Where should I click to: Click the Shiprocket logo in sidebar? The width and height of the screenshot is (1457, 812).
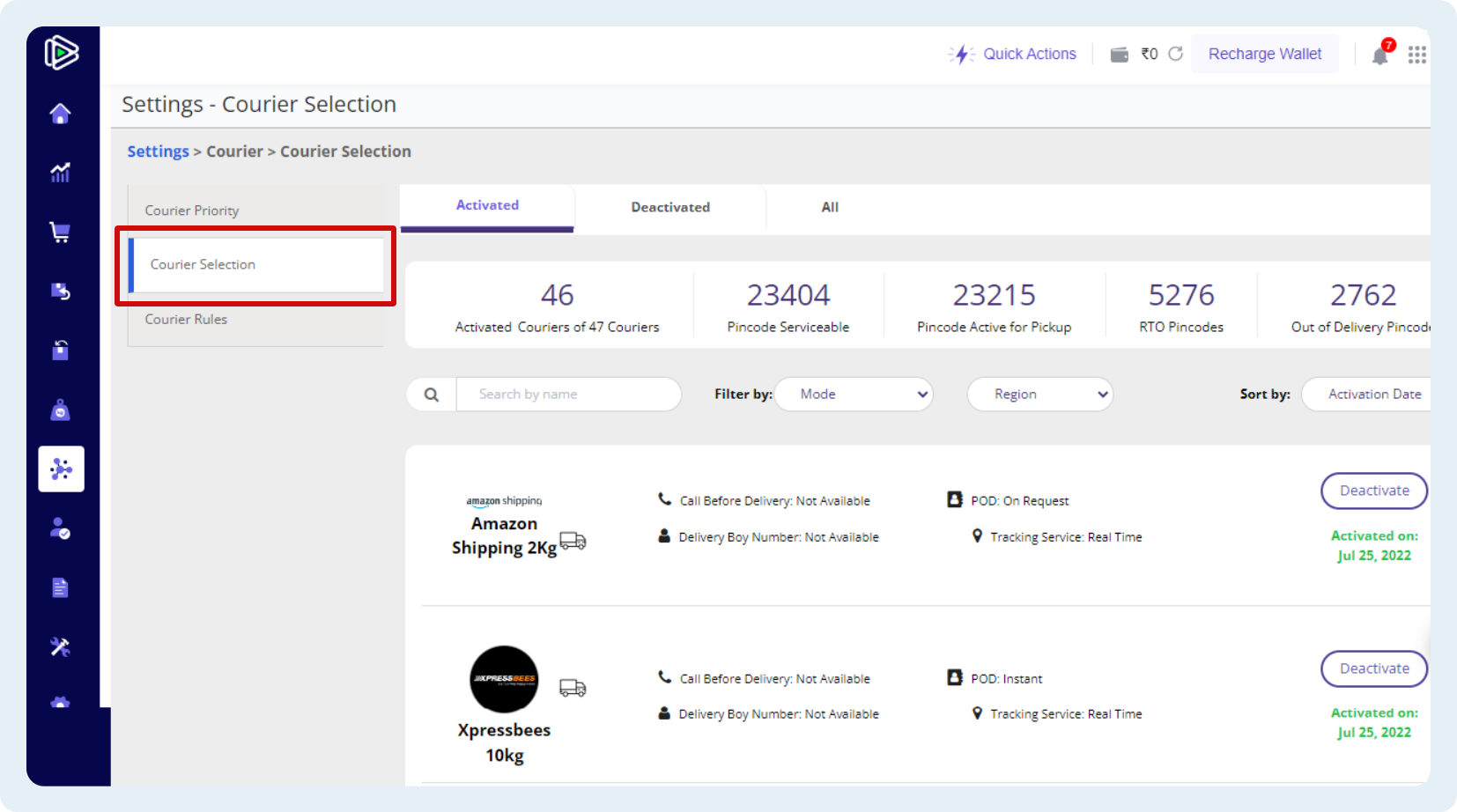[62, 53]
